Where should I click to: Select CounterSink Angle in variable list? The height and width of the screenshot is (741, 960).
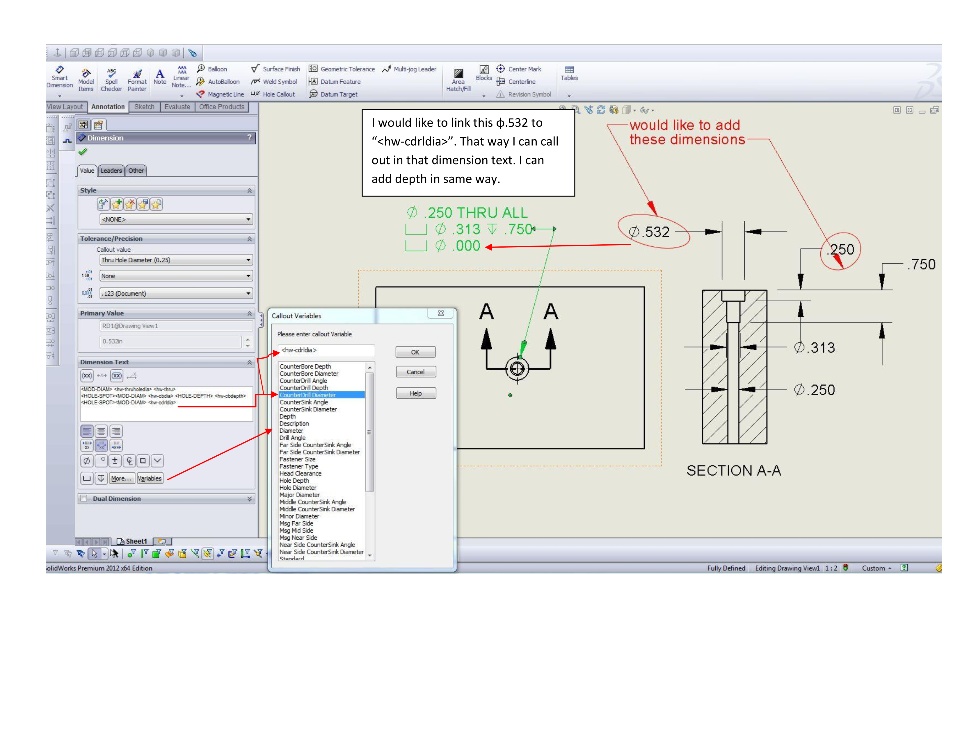click(304, 402)
